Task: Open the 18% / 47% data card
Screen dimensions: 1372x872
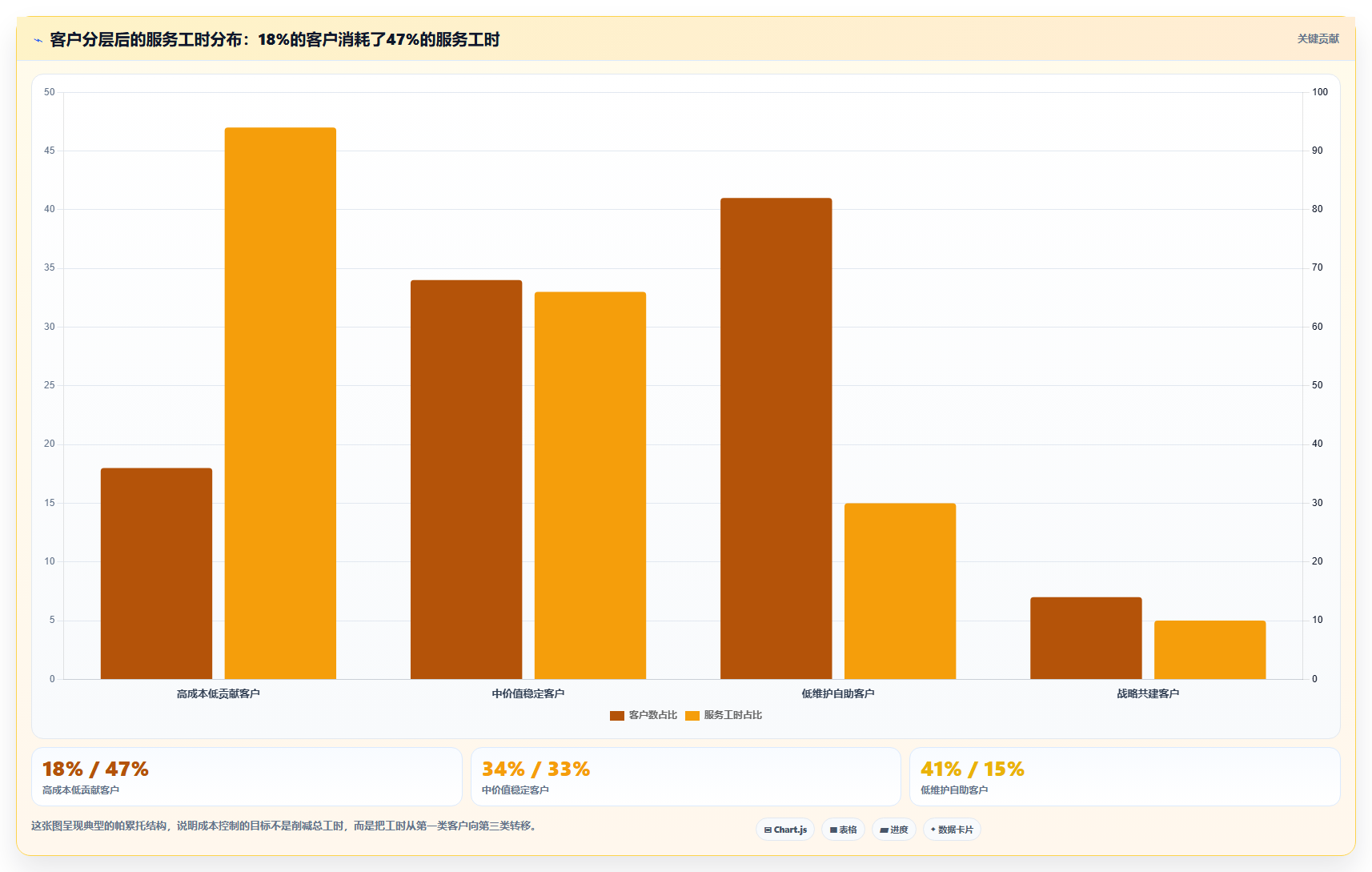Action: [x=247, y=777]
